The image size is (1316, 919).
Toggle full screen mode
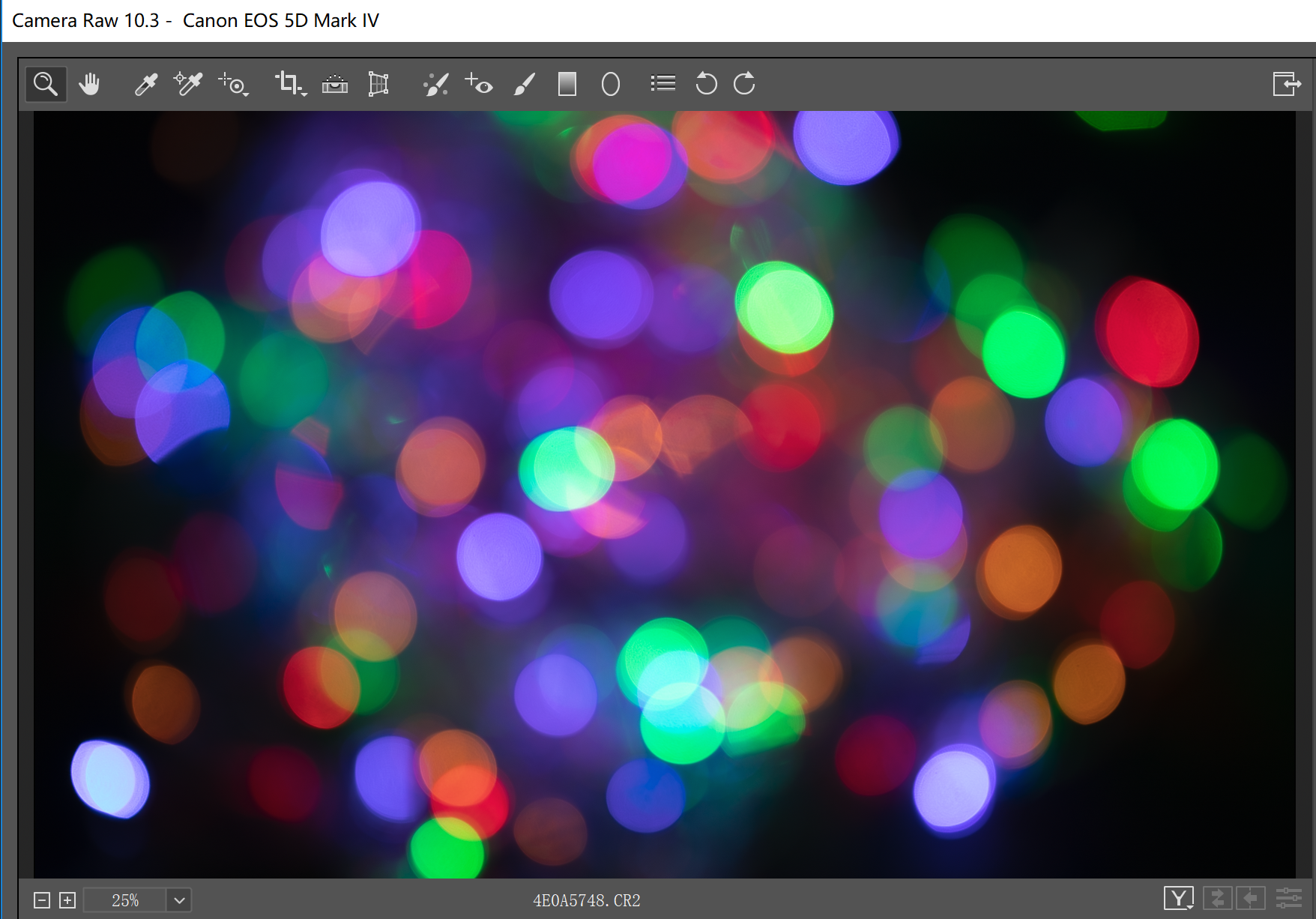tap(1286, 84)
